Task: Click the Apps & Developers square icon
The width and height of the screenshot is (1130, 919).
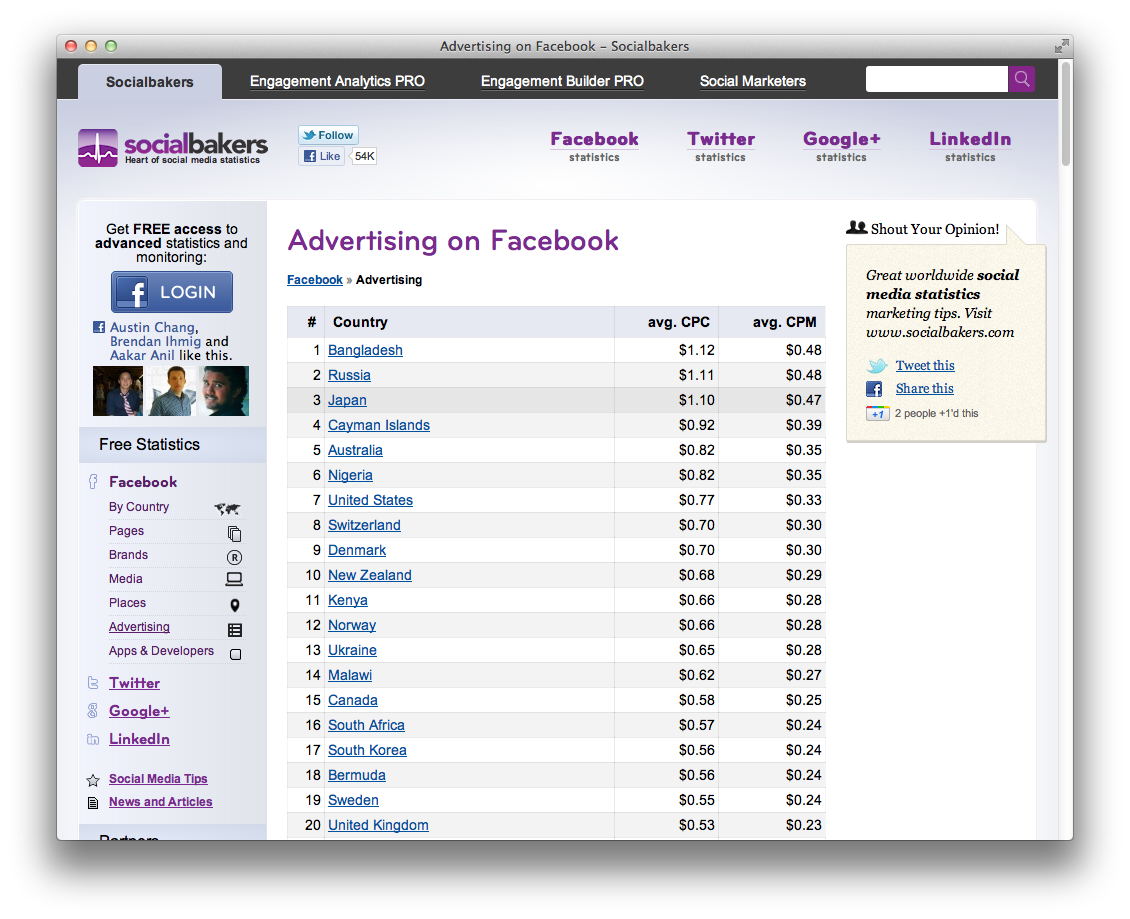Action: (x=235, y=654)
